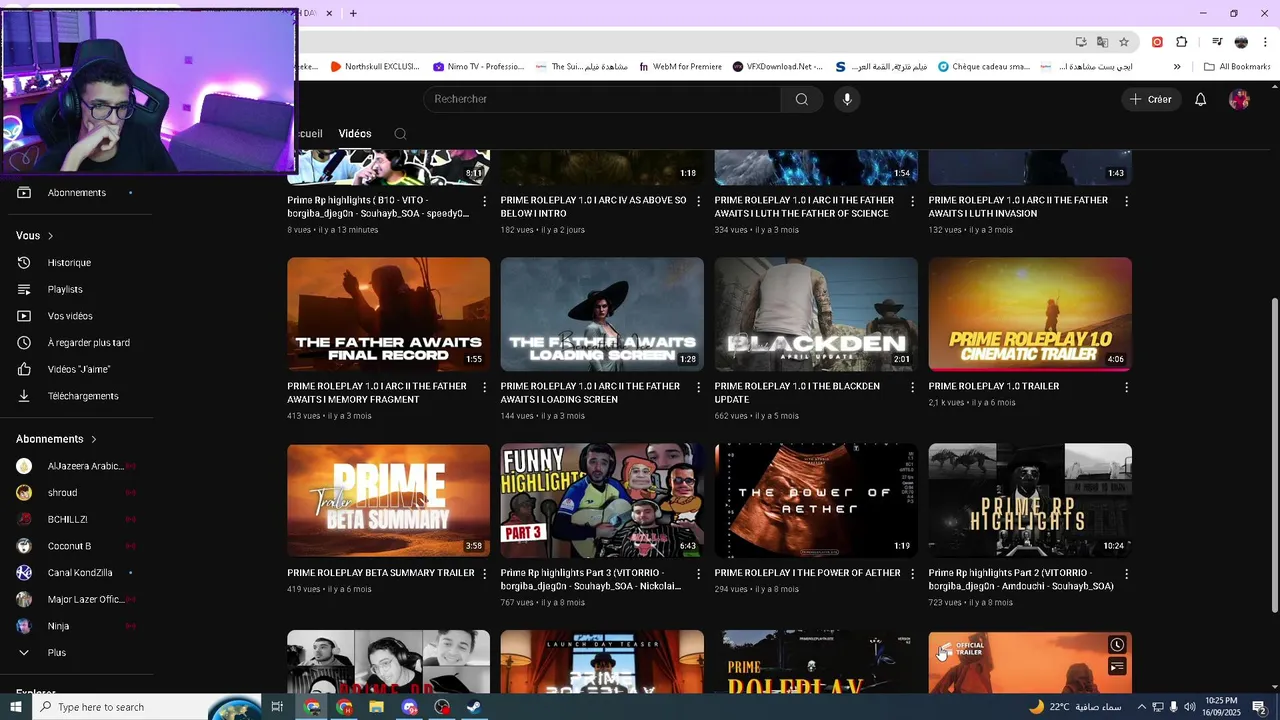Screen dimensions: 1280x720
Task: Show hidden system tray icons chevron
Action: pyautogui.click(x=1141, y=707)
